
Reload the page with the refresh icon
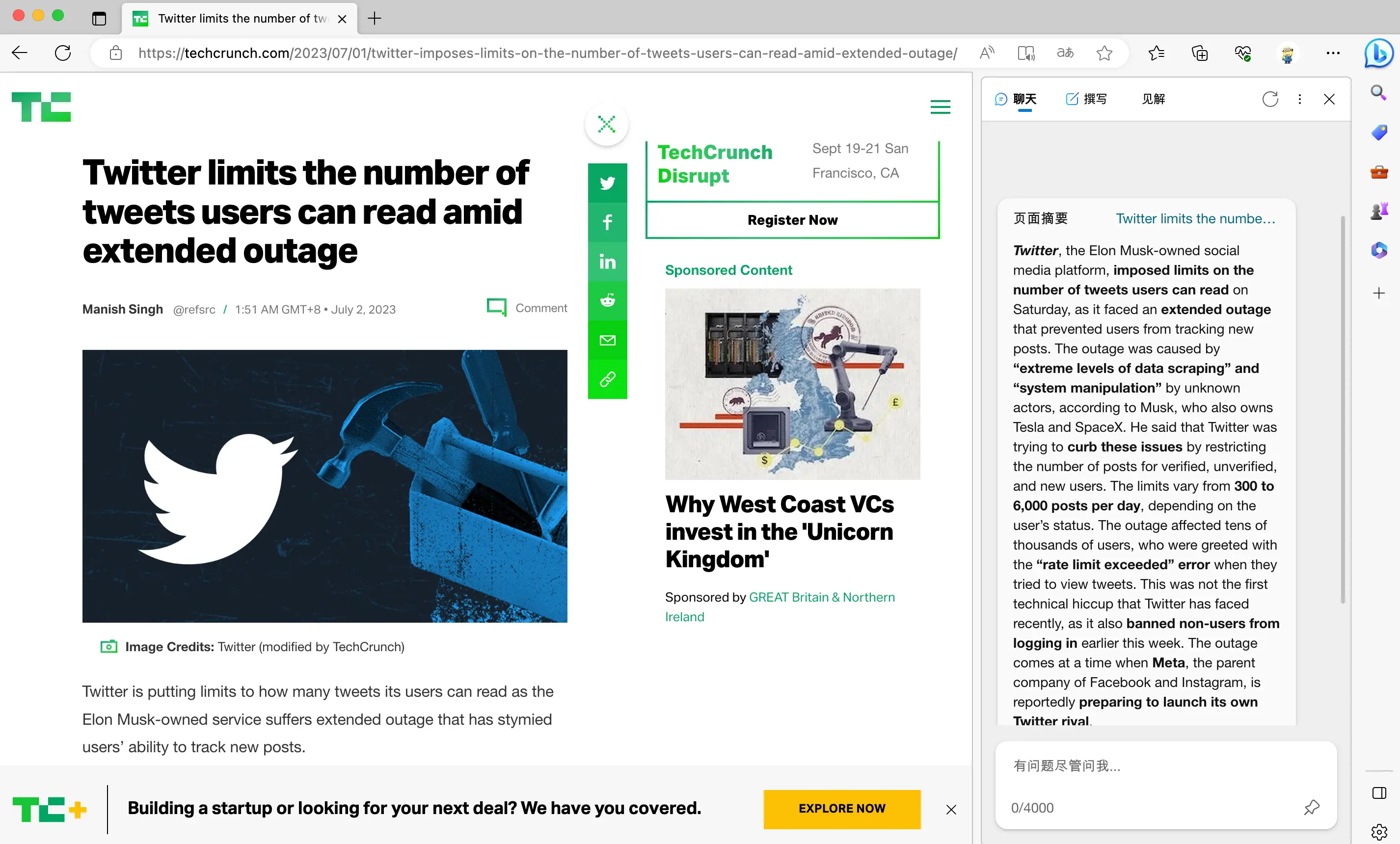62,53
